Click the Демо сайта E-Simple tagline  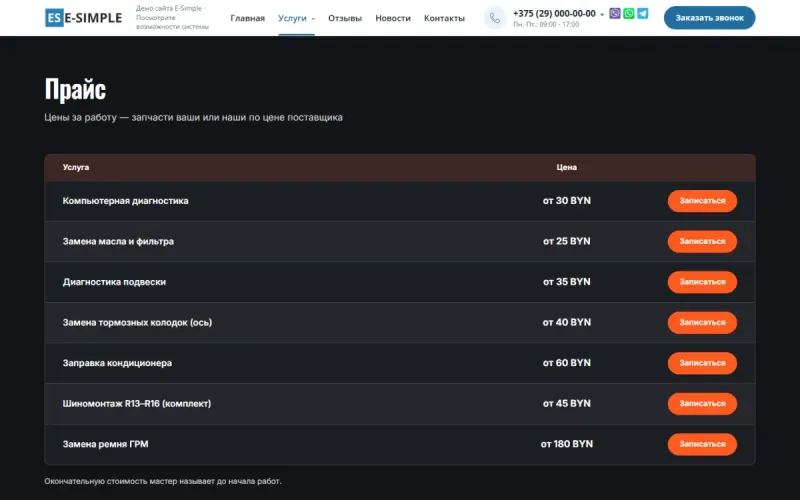(172, 18)
